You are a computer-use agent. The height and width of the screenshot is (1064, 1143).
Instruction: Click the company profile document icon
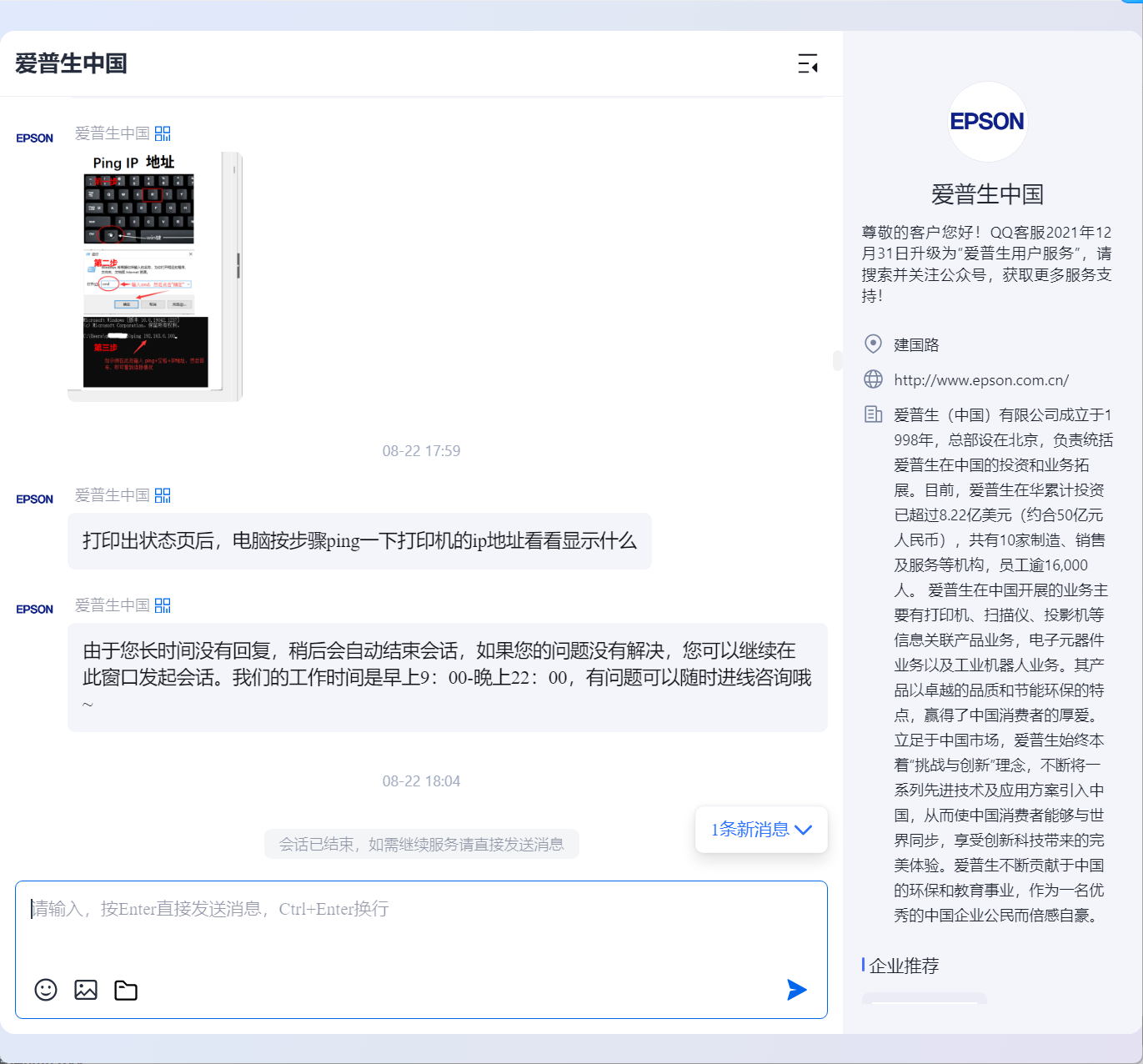pos(873,414)
